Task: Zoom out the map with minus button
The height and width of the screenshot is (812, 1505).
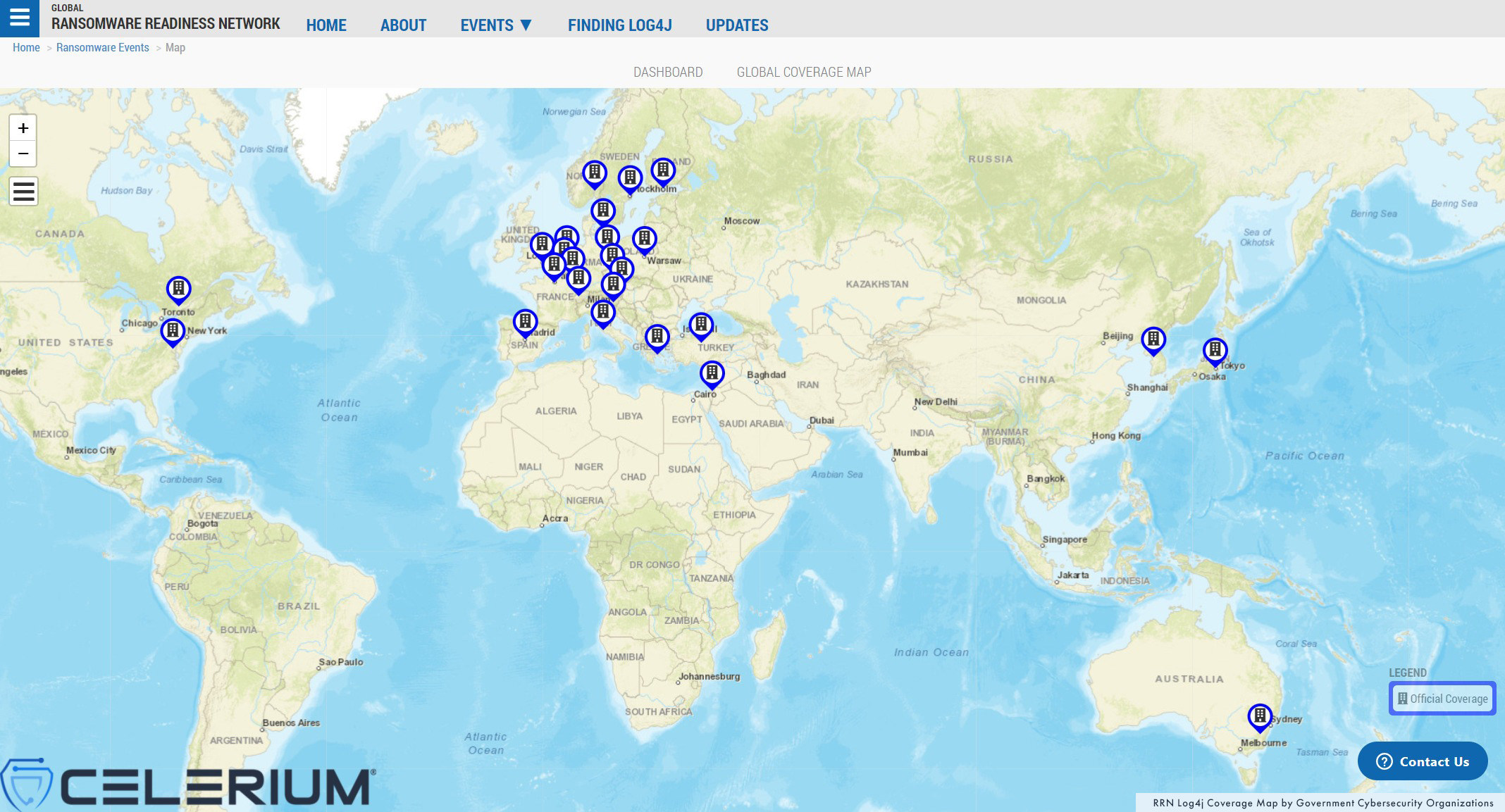Action: point(23,154)
